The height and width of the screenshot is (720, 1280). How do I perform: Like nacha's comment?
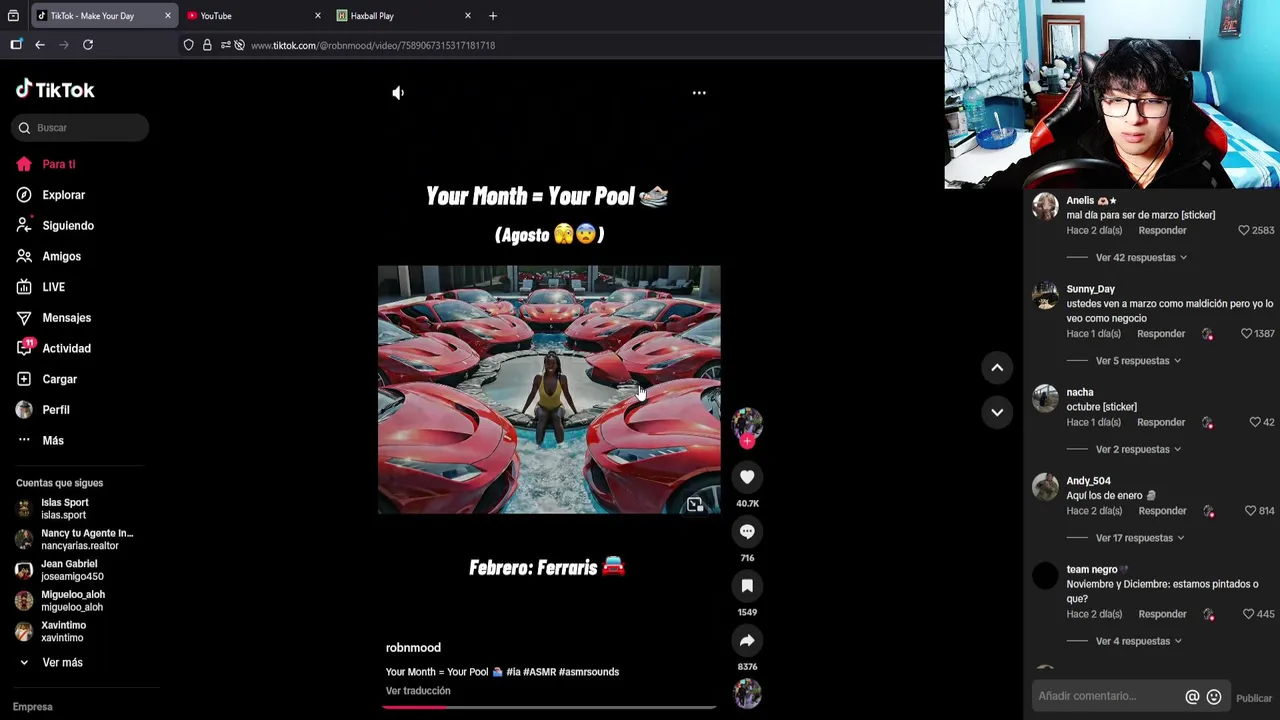pos(1255,422)
